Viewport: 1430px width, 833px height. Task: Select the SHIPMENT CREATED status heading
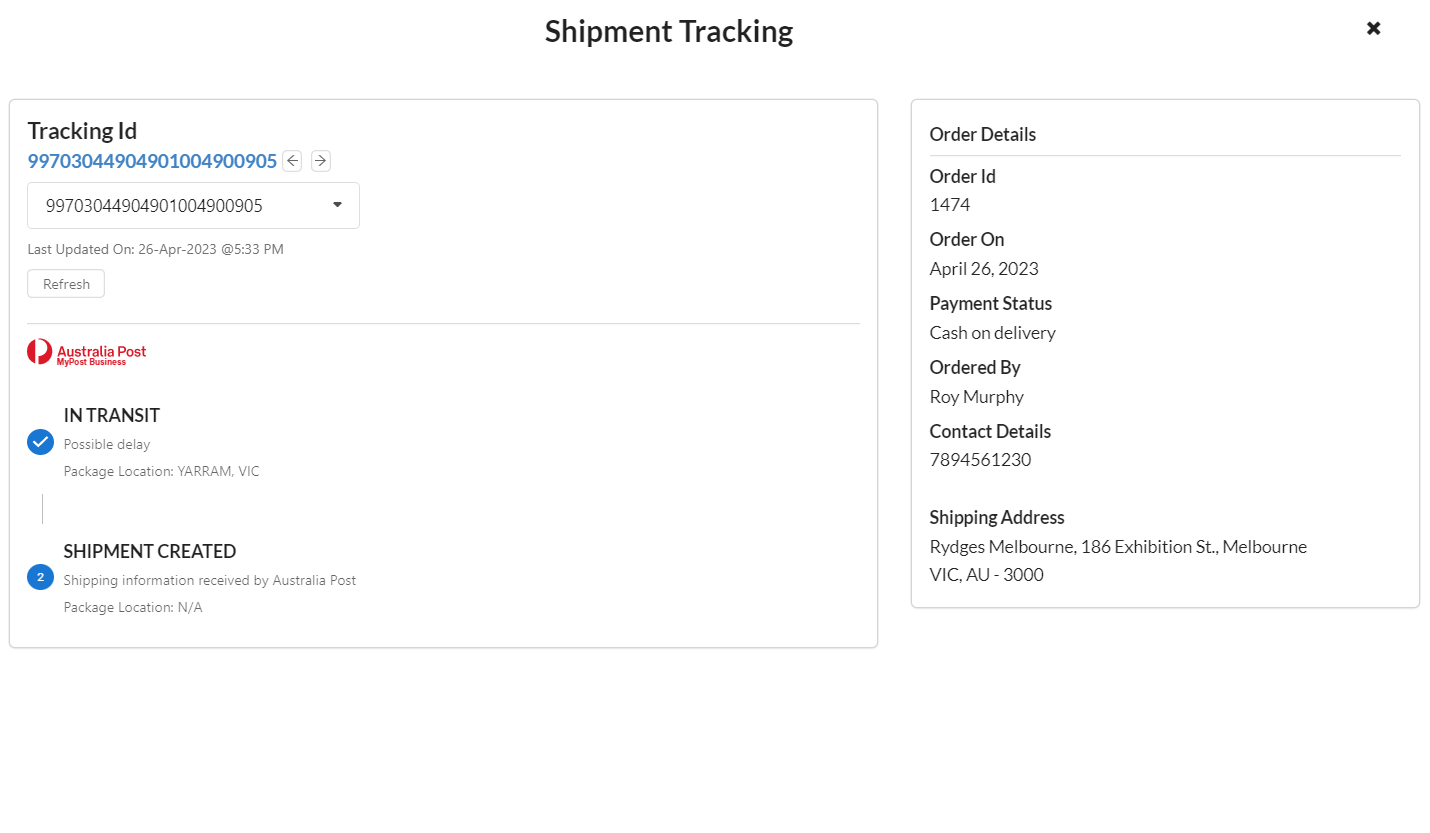click(150, 551)
